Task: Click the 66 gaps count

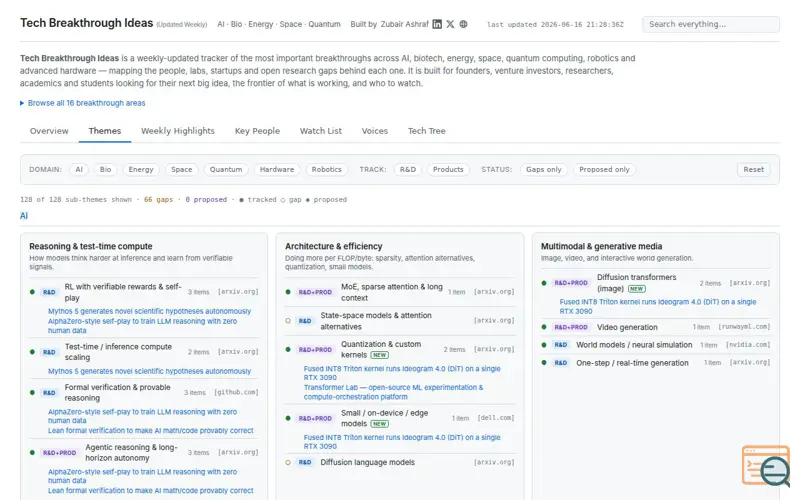Action: [158, 199]
